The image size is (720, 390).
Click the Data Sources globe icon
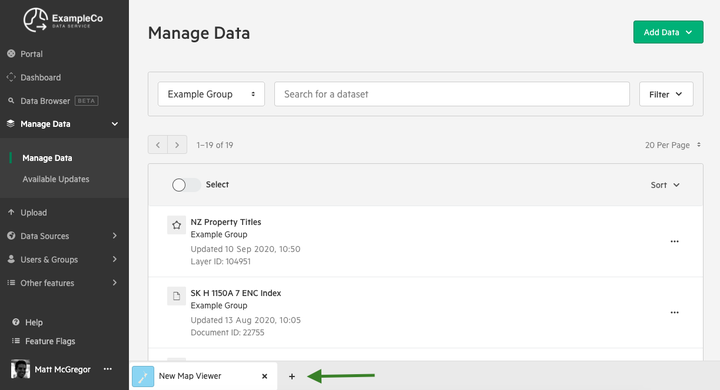(x=11, y=236)
